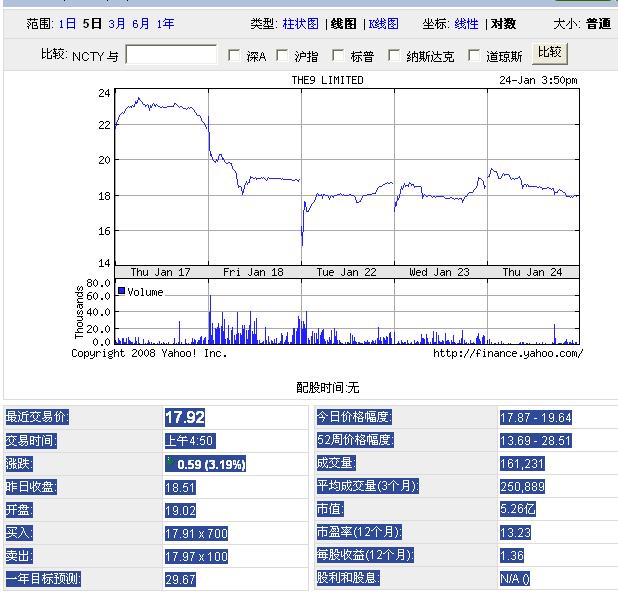Screen dimensions: 618x600
Task: Select the 5日 range option
Action: click(x=92, y=24)
